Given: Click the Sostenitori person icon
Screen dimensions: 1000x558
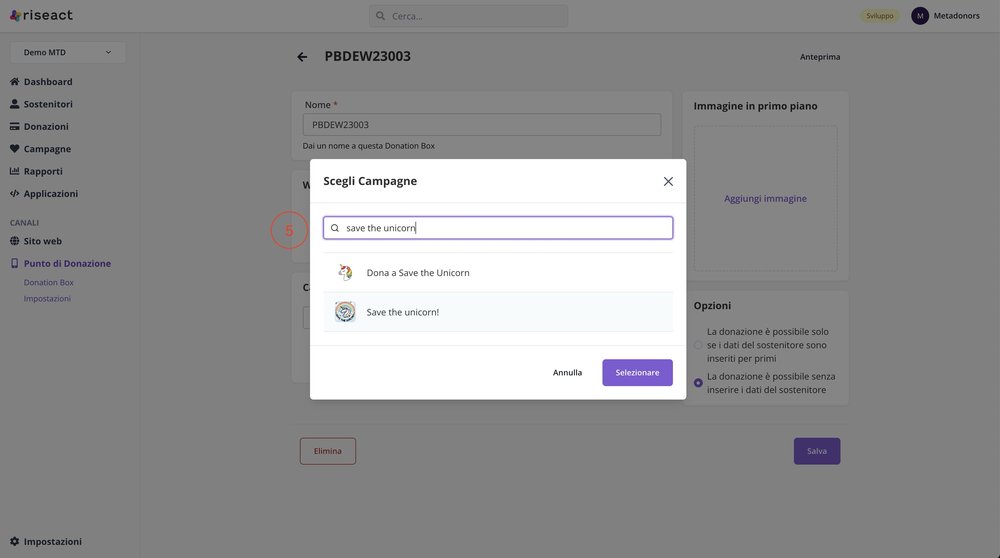Looking at the screenshot, I should click(x=15, y=104).
